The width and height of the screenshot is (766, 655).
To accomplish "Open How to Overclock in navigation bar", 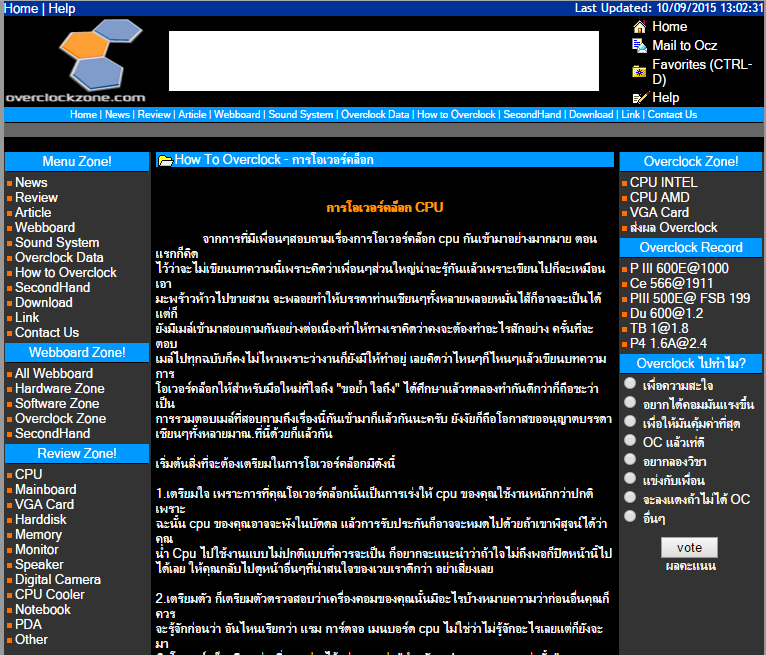I will point(456,114).
